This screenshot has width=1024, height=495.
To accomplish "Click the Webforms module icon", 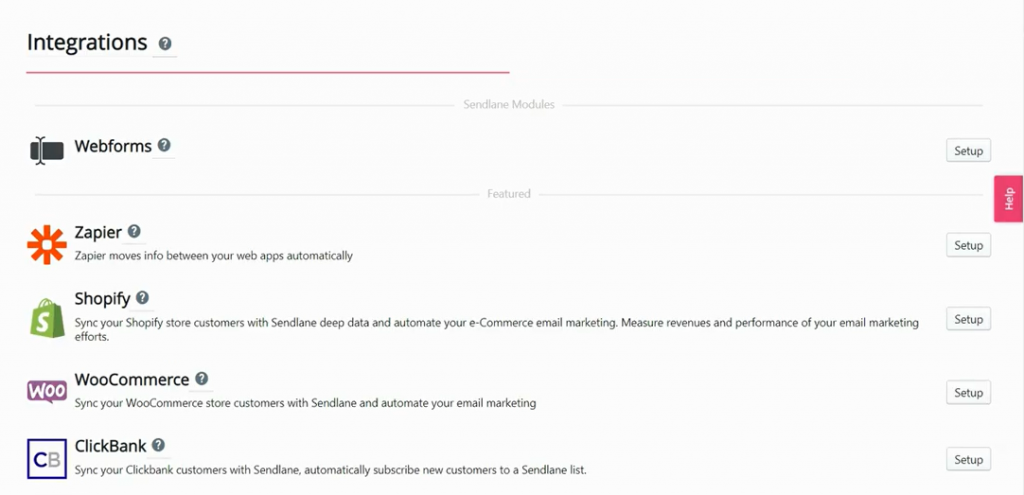I will (46, 151).
